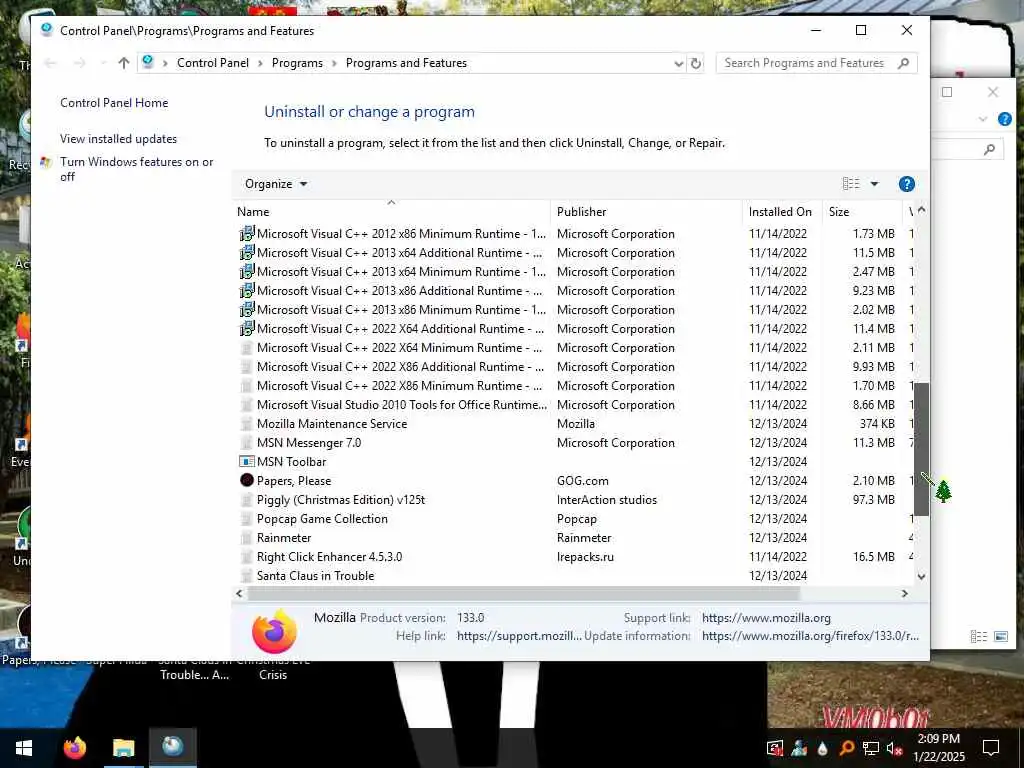
Task: Click the scroll down arrow of program list
Action: click(x=921, y=577)
